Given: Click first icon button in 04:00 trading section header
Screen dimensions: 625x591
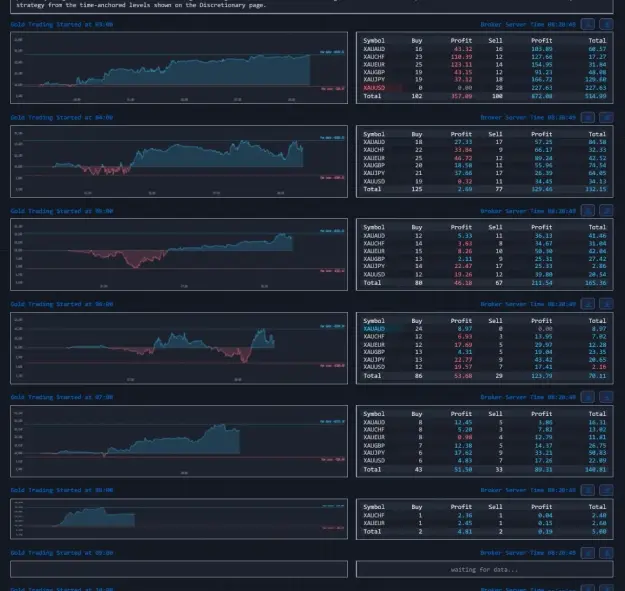Looking at the screenshot, I should (x=588, y=118).
